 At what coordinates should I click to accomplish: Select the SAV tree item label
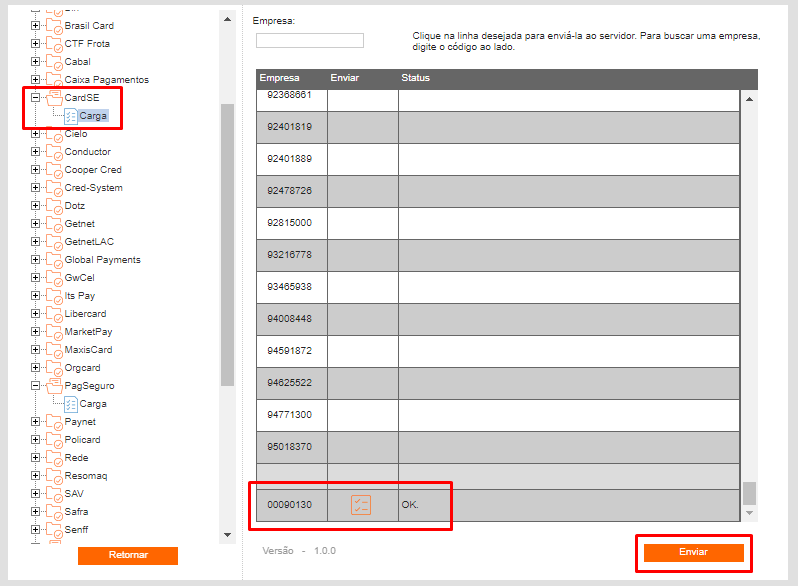[x=74, y=494]
